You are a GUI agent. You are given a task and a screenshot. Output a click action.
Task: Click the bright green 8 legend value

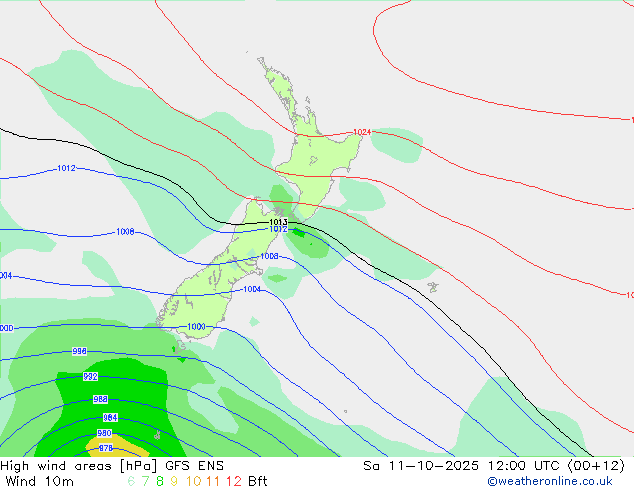coord(160,481)
